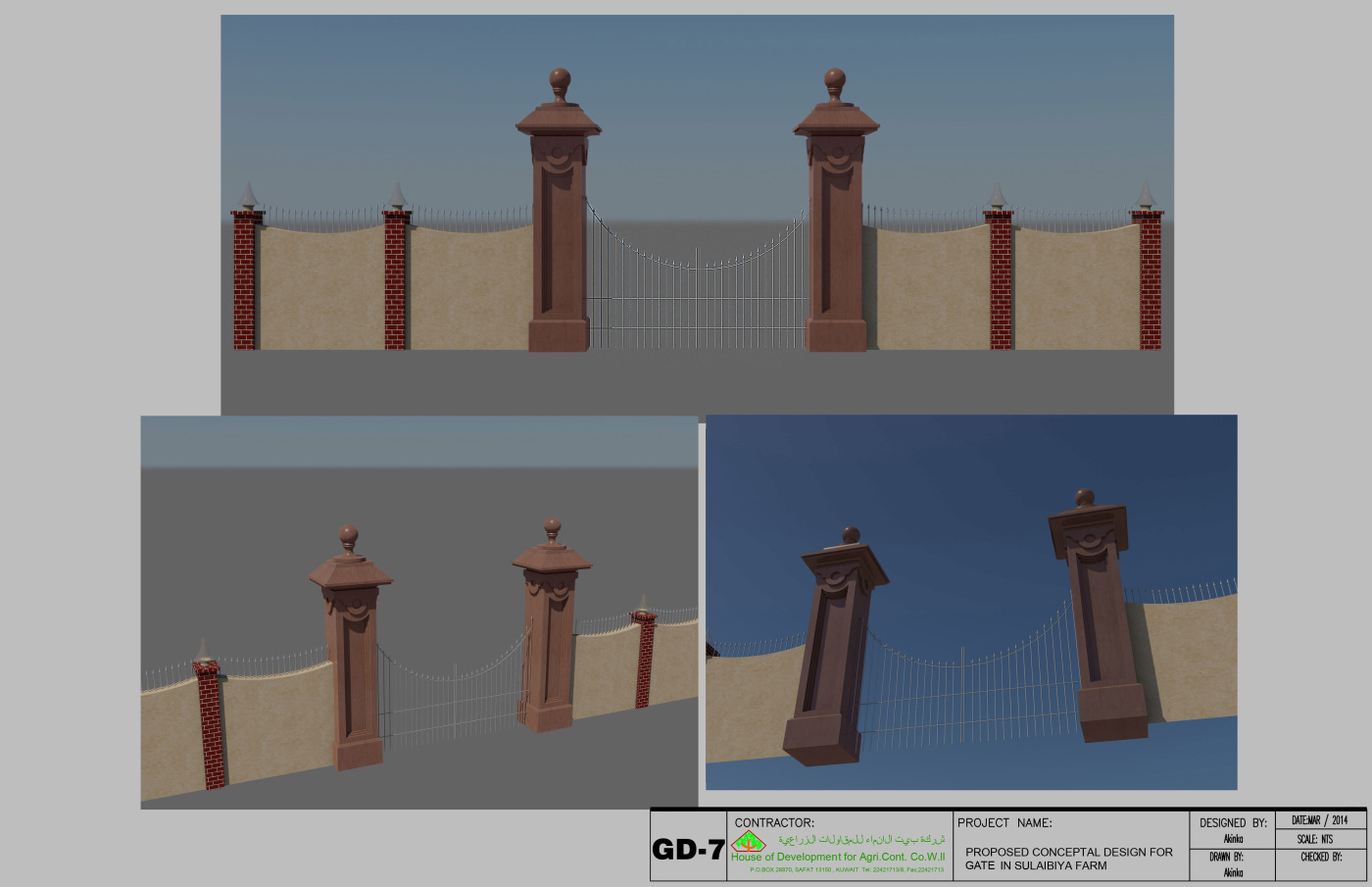Select the front elevation gate render
This screenshot has width=1372, height=887.
[697, 214]
